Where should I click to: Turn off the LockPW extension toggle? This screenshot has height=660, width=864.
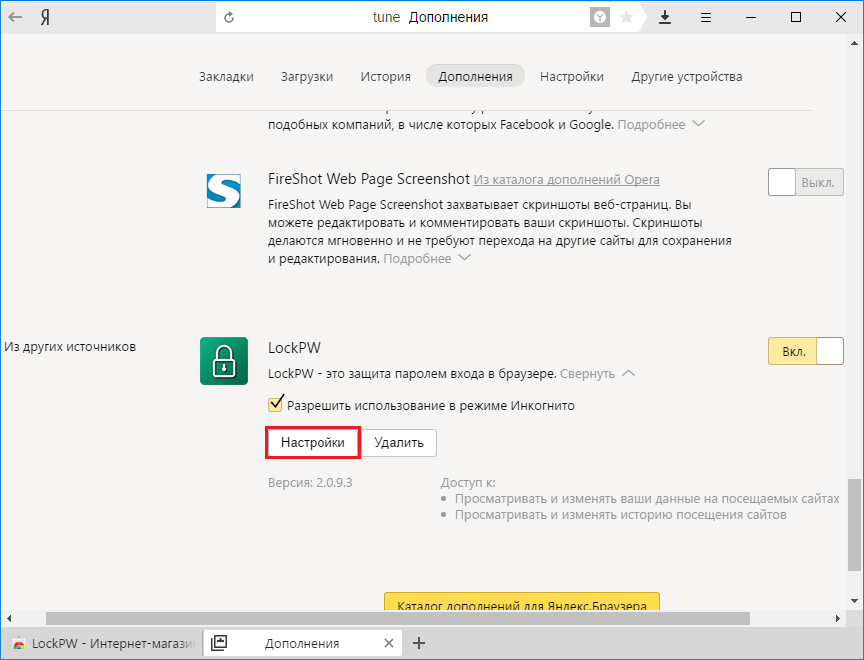pos(805,352)
